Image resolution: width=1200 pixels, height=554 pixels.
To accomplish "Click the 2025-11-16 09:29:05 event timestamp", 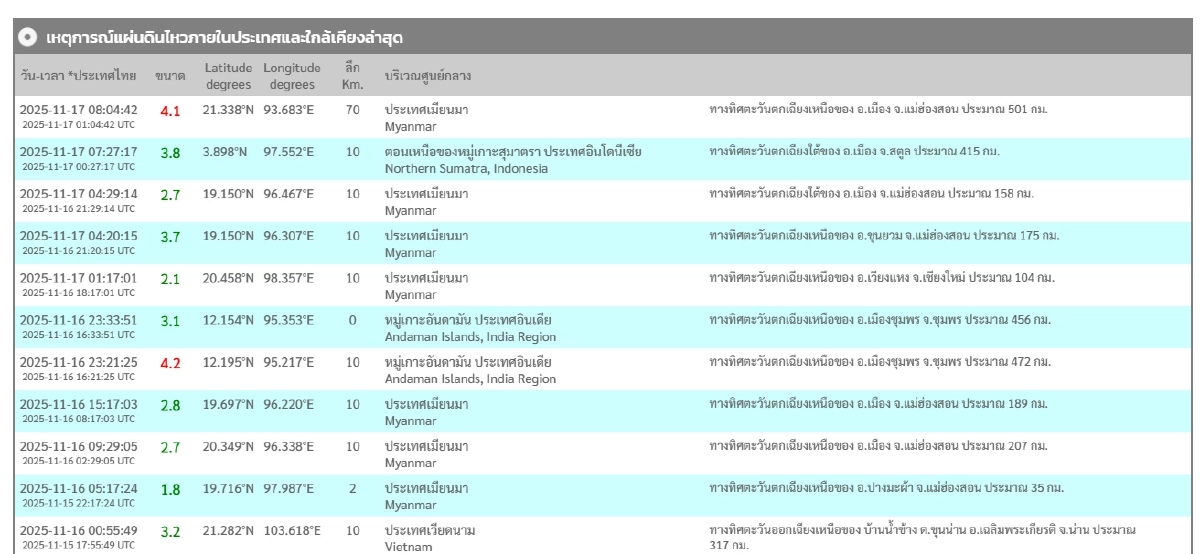I will coord(78,446).
